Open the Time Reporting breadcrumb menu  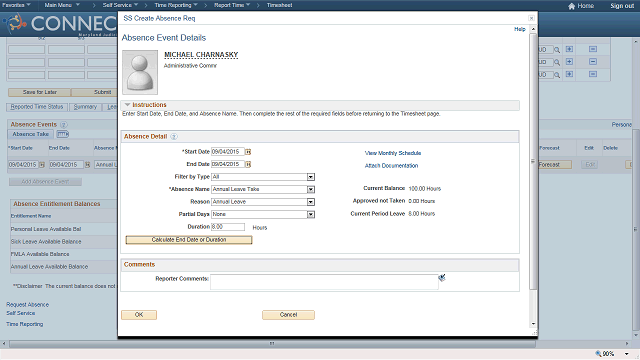176,5
